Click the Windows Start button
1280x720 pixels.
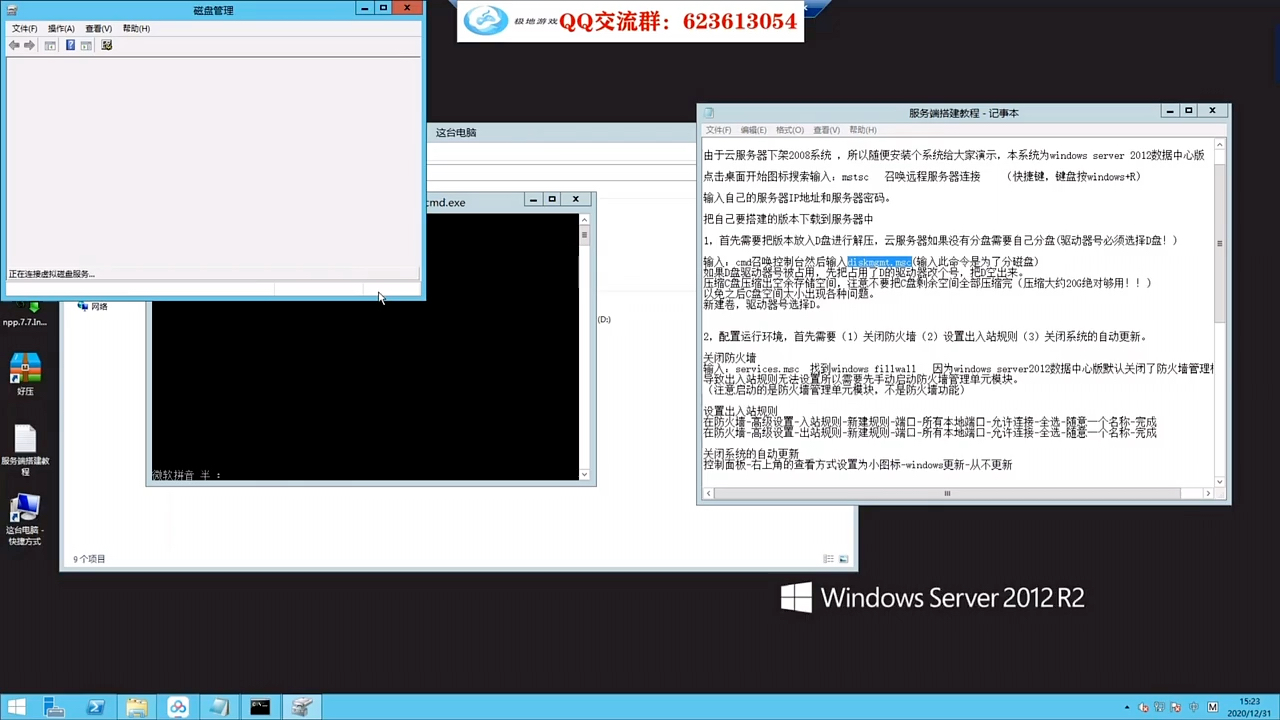click(x=17, y=707)
